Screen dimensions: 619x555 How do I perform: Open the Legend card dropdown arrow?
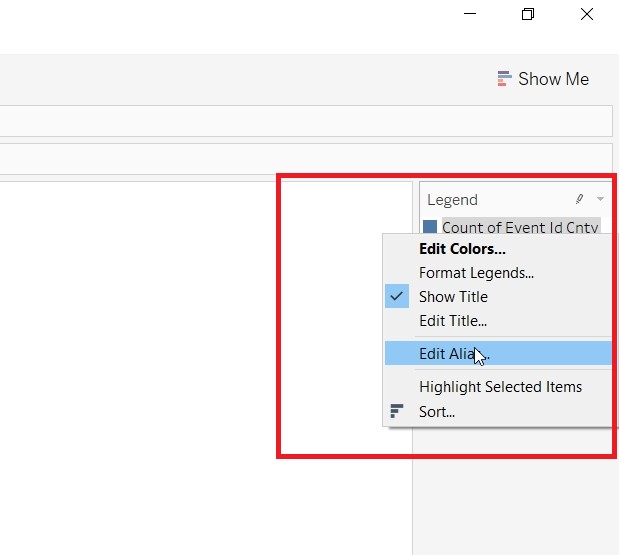pyautogui.click(x=600, y=199)
